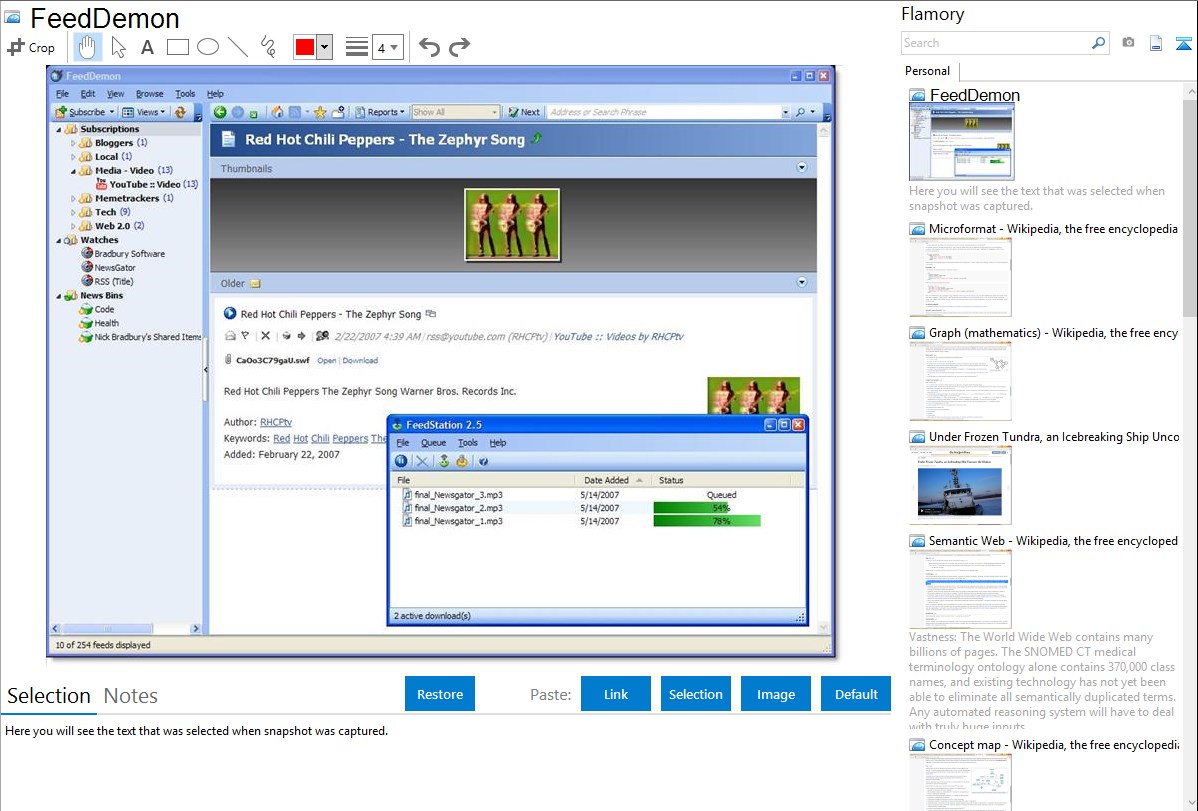Viewport: 1198px width, 811px height.
Task: Open the Notes tab
Action: (x=131, y=696)
